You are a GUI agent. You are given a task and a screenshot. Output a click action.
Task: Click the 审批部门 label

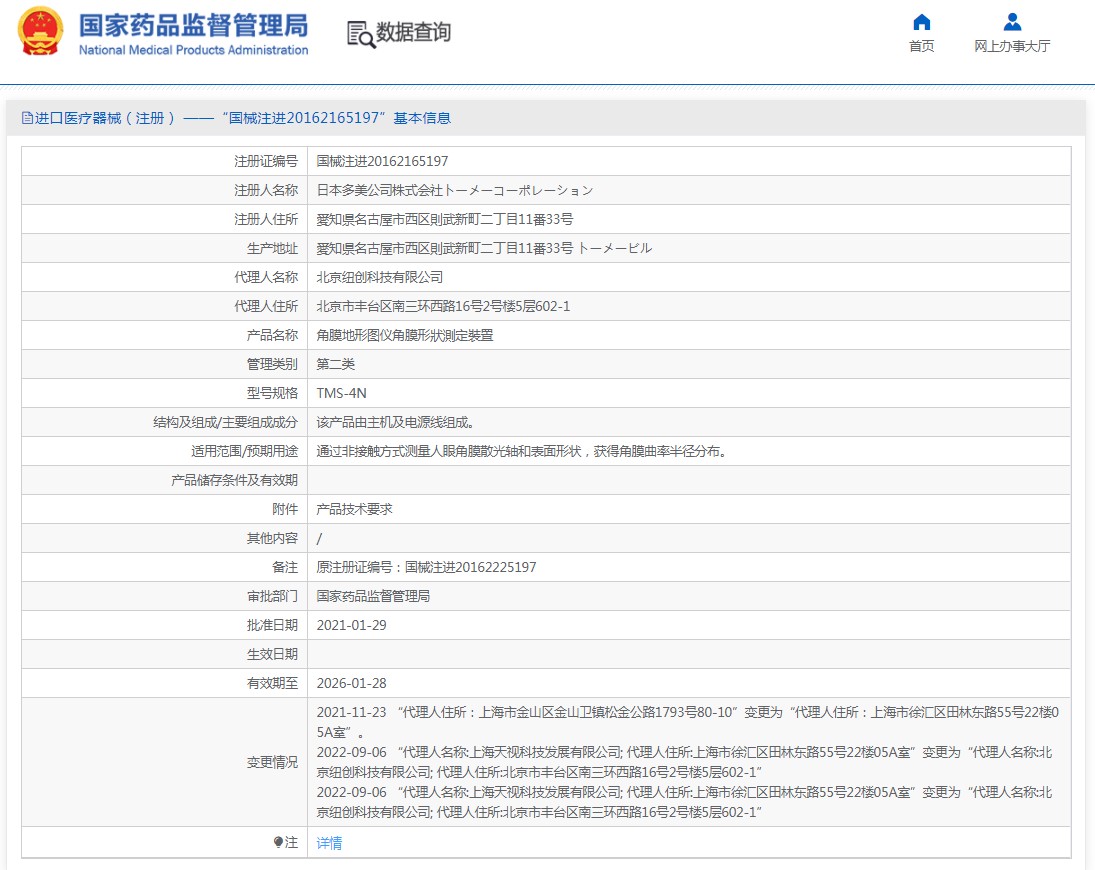click(x=272, y=596)
